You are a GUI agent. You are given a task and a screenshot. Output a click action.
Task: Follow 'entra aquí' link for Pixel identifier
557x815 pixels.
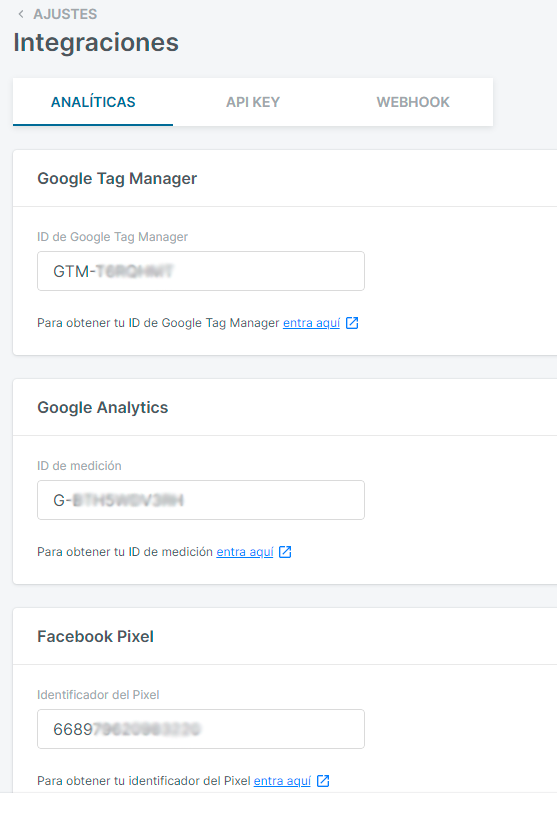pyautogui.click(x=282, y=781)
